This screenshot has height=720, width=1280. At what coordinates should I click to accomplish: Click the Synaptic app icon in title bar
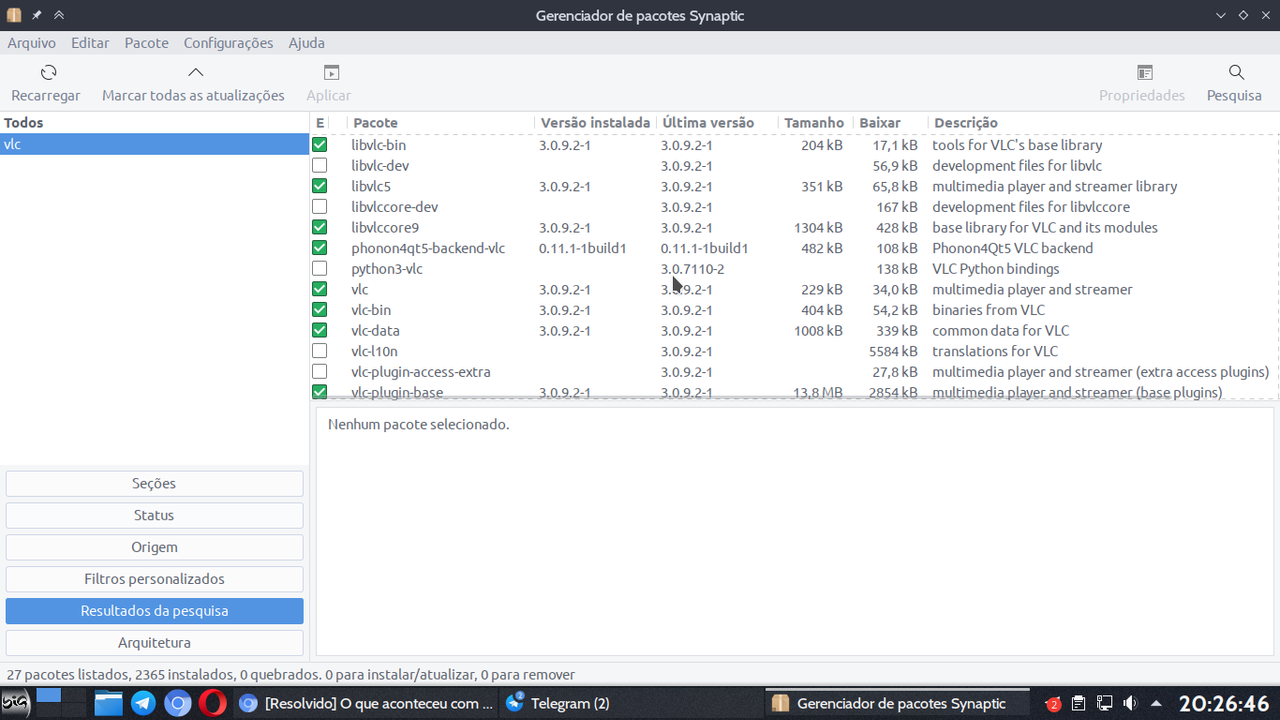pyautogui.click(x=14, y=15)
